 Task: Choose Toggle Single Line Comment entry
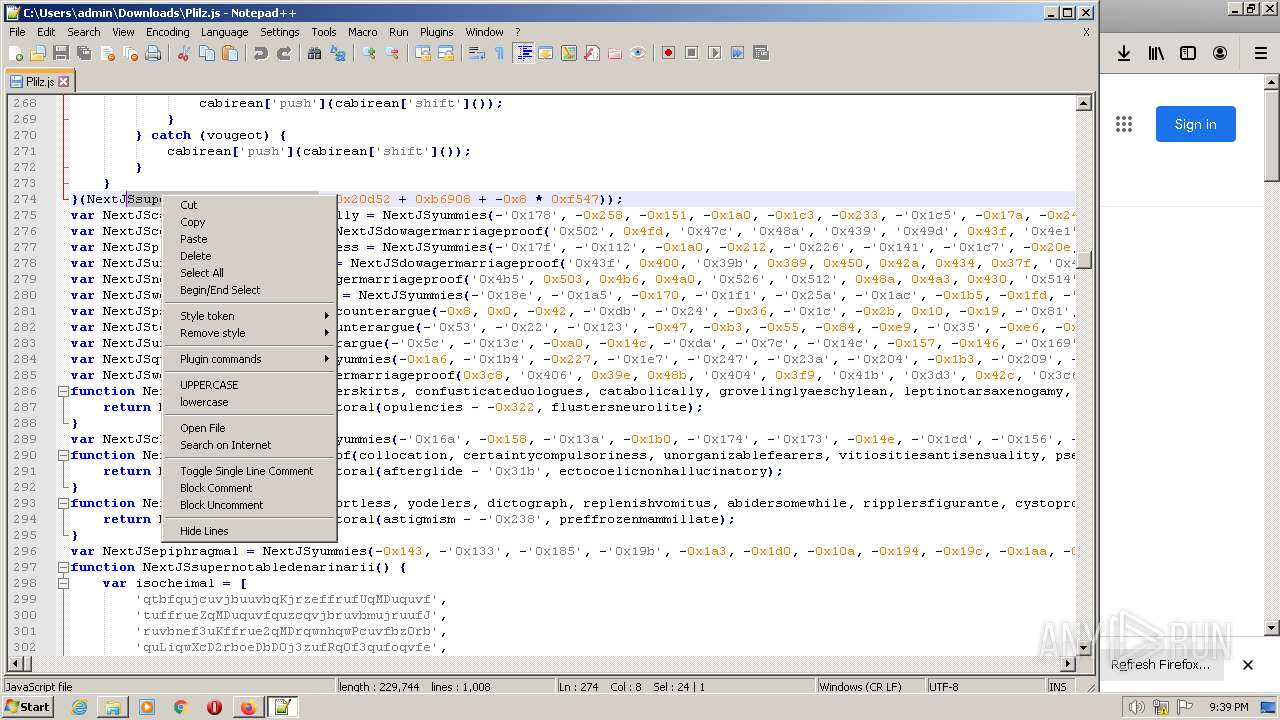tap(249, 471)
